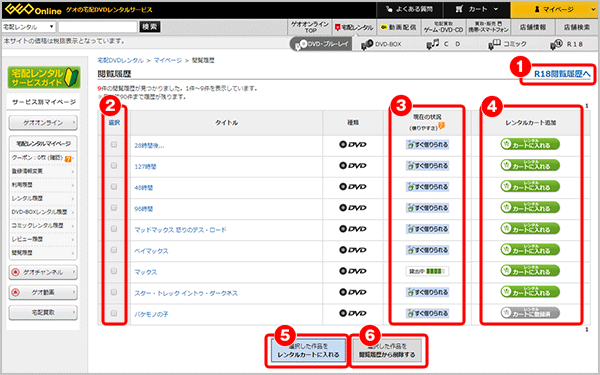Open the 動画配信 tab

pyautogui.click(x=398, y=27)
